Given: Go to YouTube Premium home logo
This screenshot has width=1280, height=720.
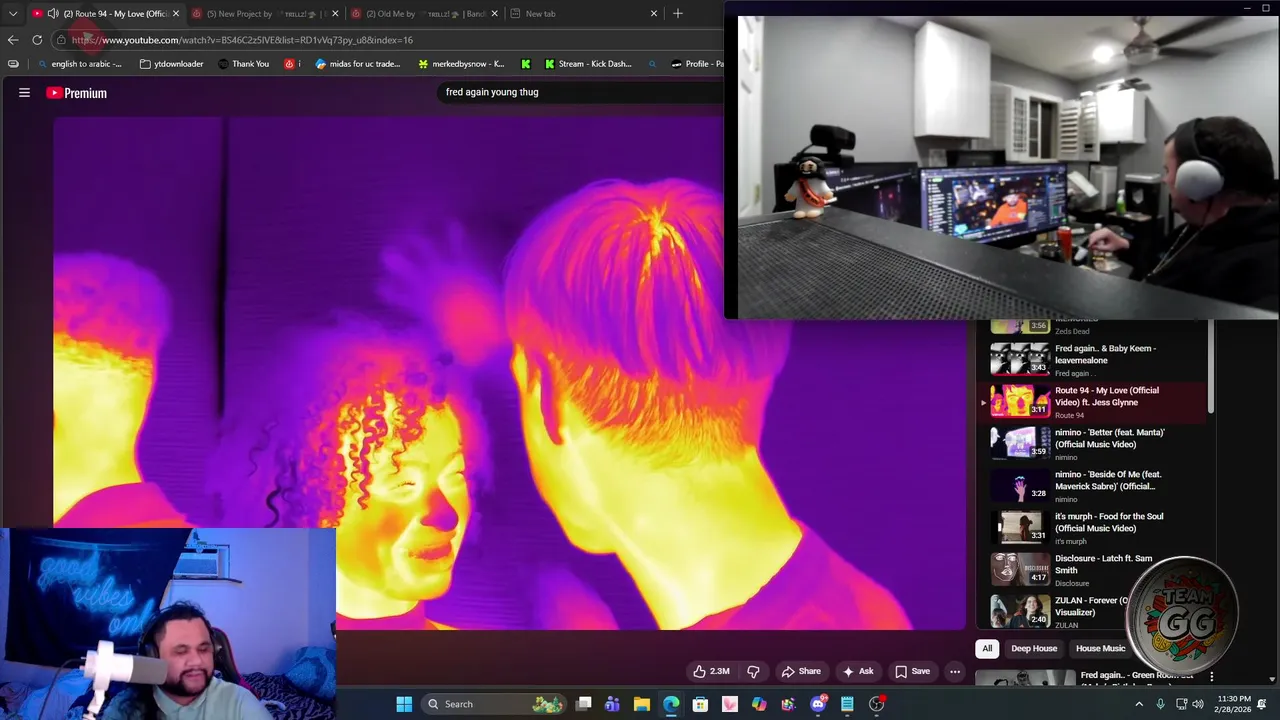Looking at the screenshot, I should (76, 93).
